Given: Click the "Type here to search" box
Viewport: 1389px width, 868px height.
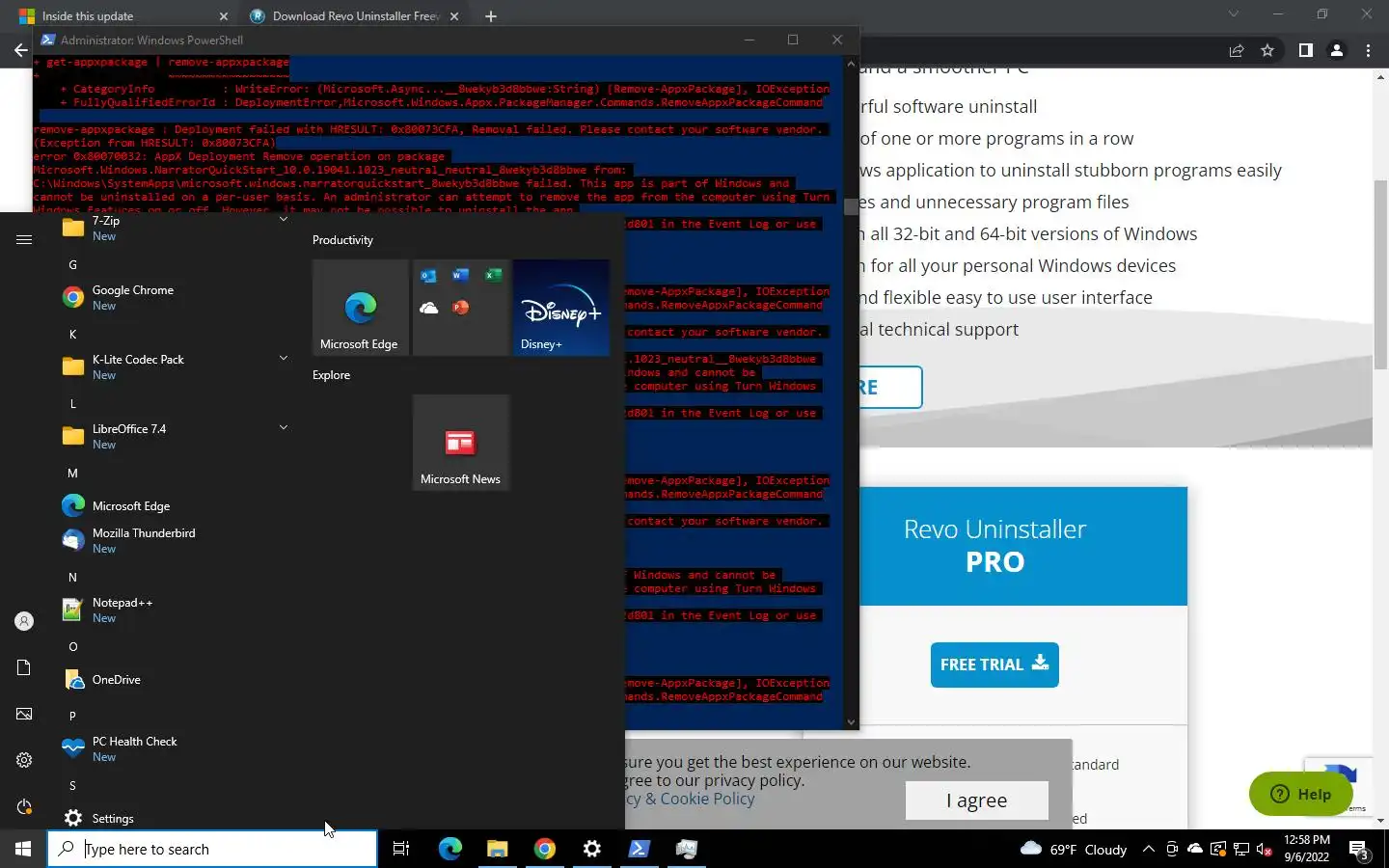Looking at the screenshot, I should pyautogui.click(x=212, y=849).
